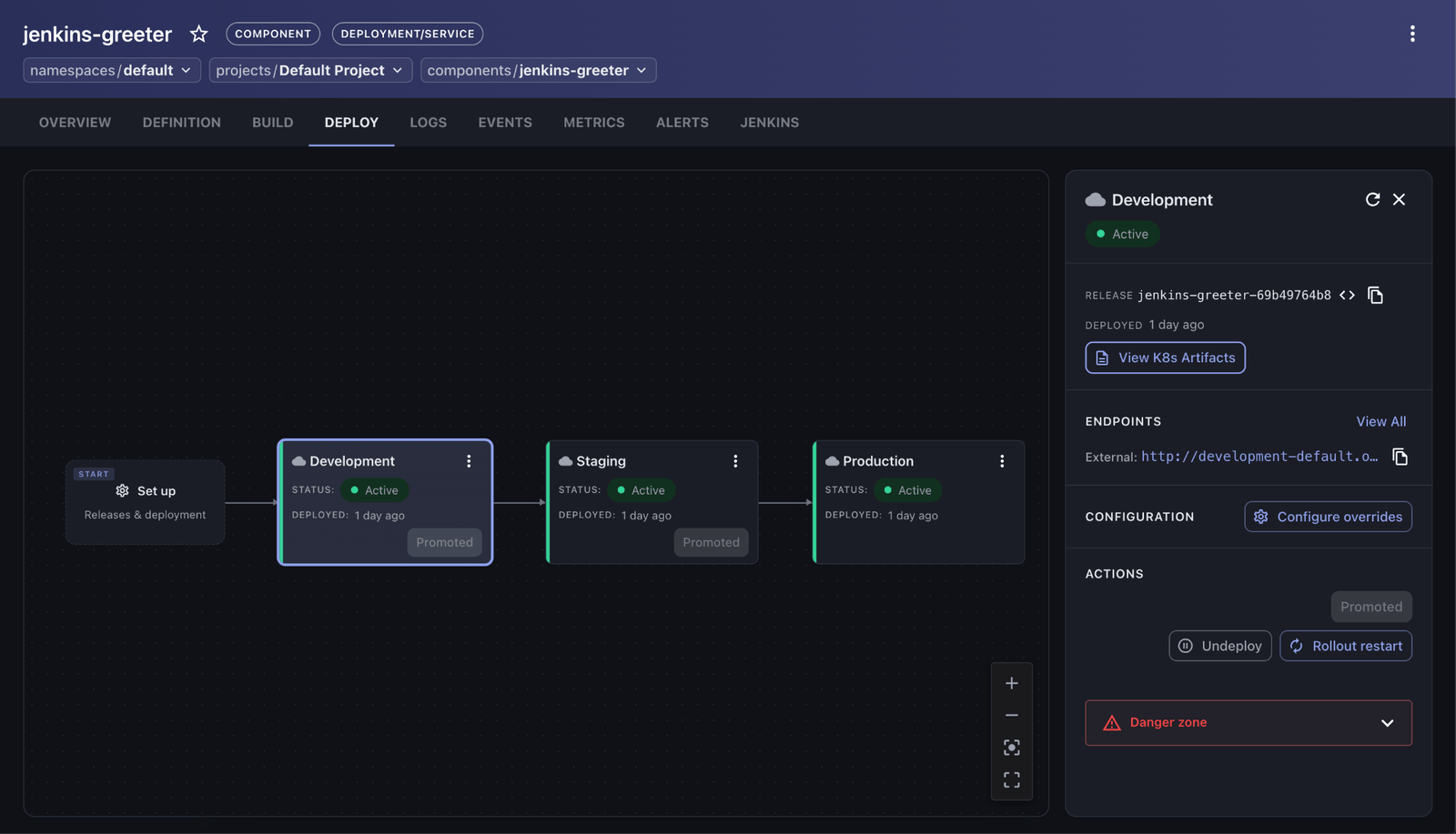Open the top-right kebab menu
The width and height of the screenshot is (1456, 834).
(x=1412, y=34)
